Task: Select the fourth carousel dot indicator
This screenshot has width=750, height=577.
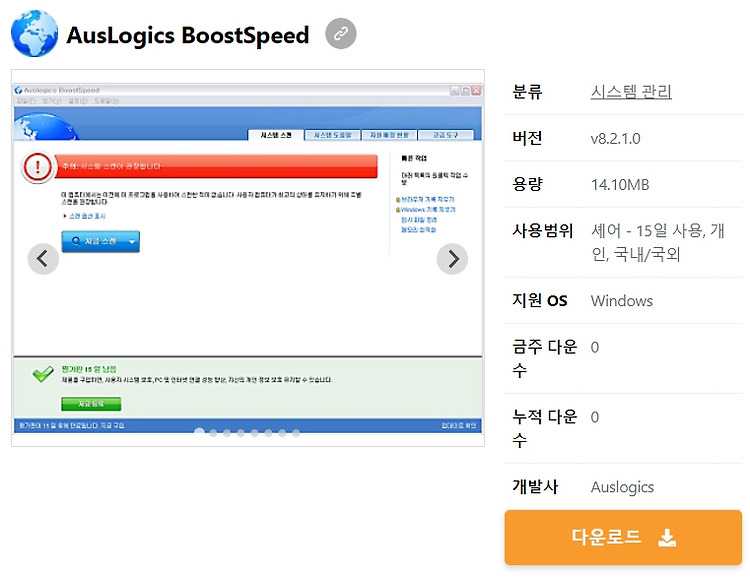Action: tap(241, 433)
